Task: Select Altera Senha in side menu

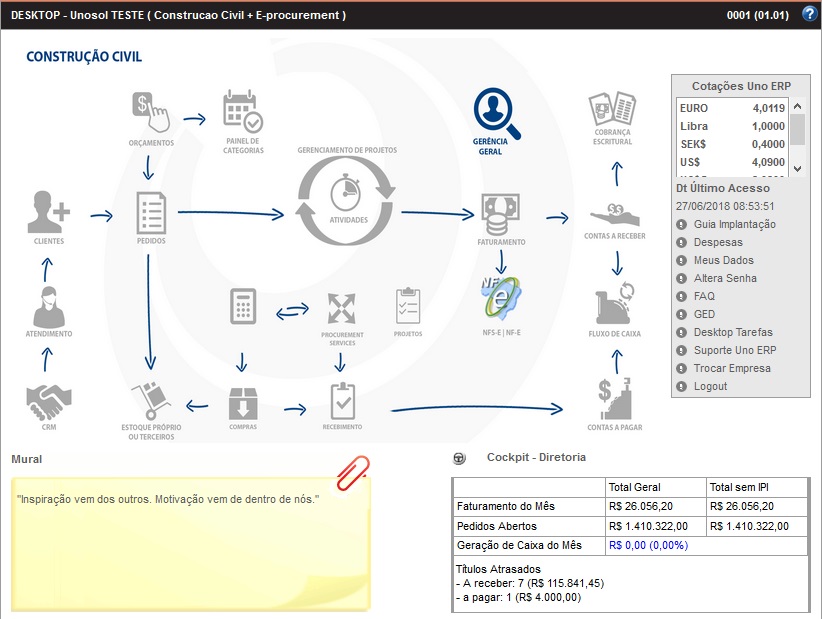Action: coord(725,278)
